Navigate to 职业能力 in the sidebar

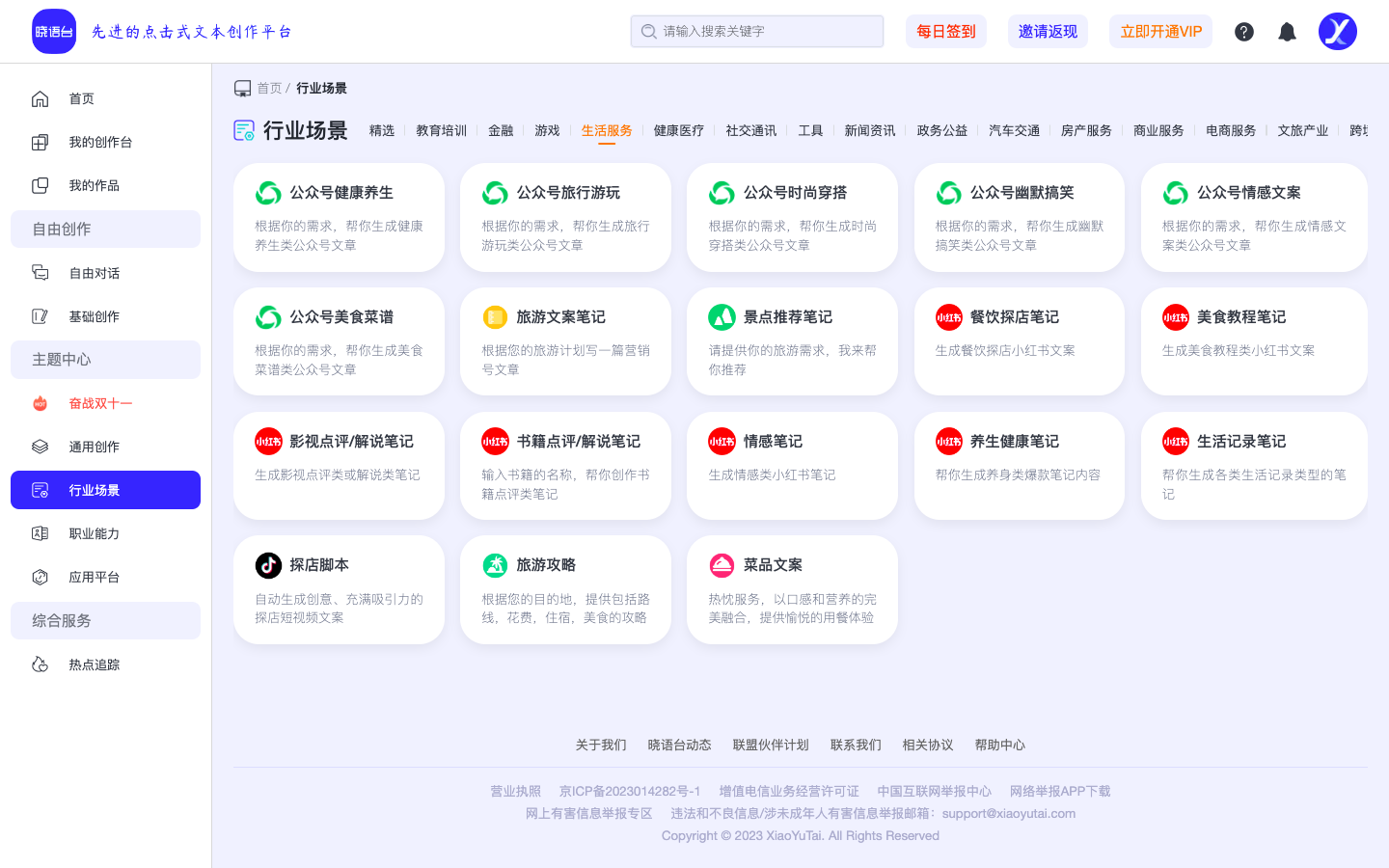95,533
